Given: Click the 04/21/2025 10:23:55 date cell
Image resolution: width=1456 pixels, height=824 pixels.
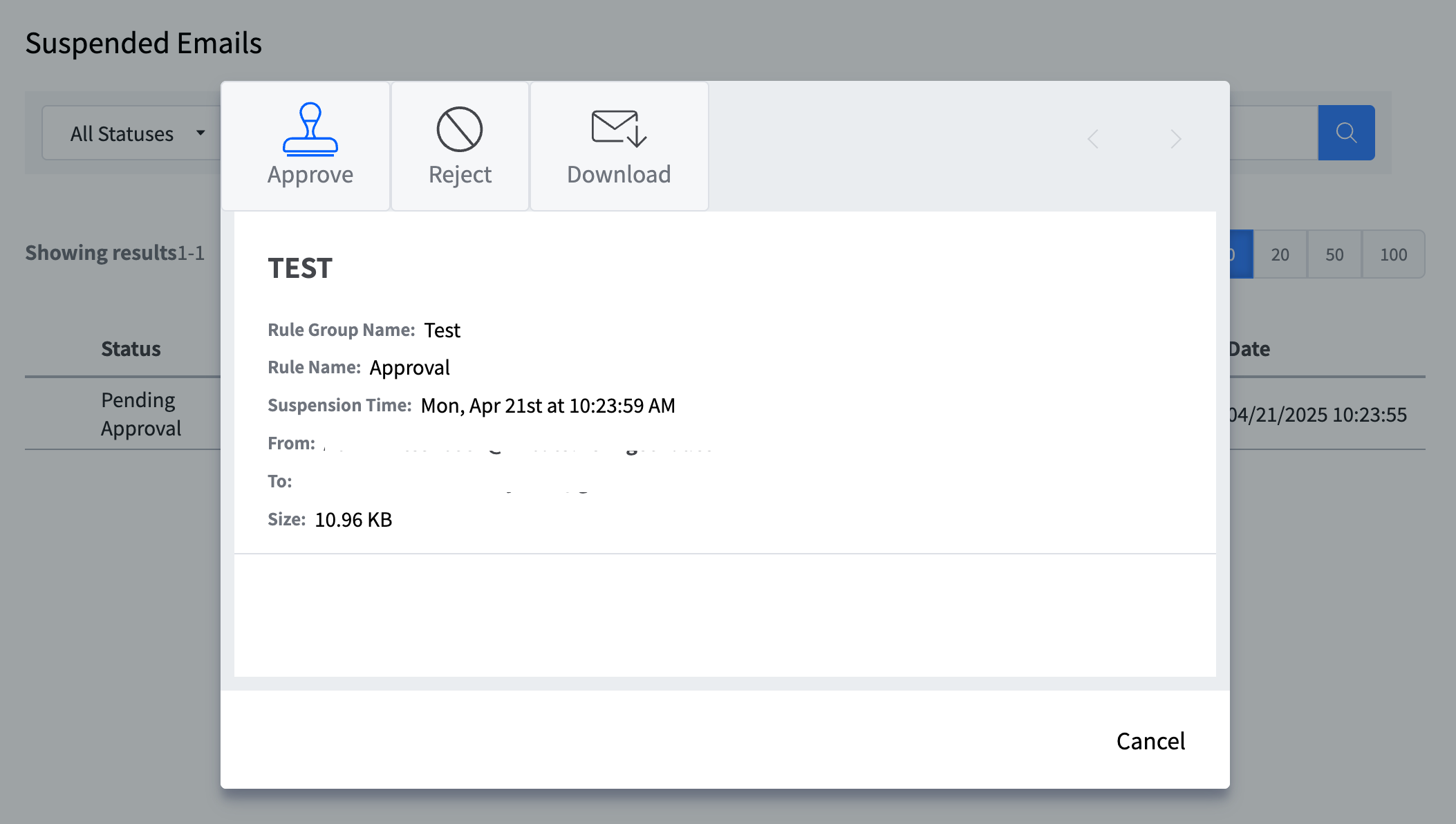Looking at the screenshot, I should (x=1318, y=415).
